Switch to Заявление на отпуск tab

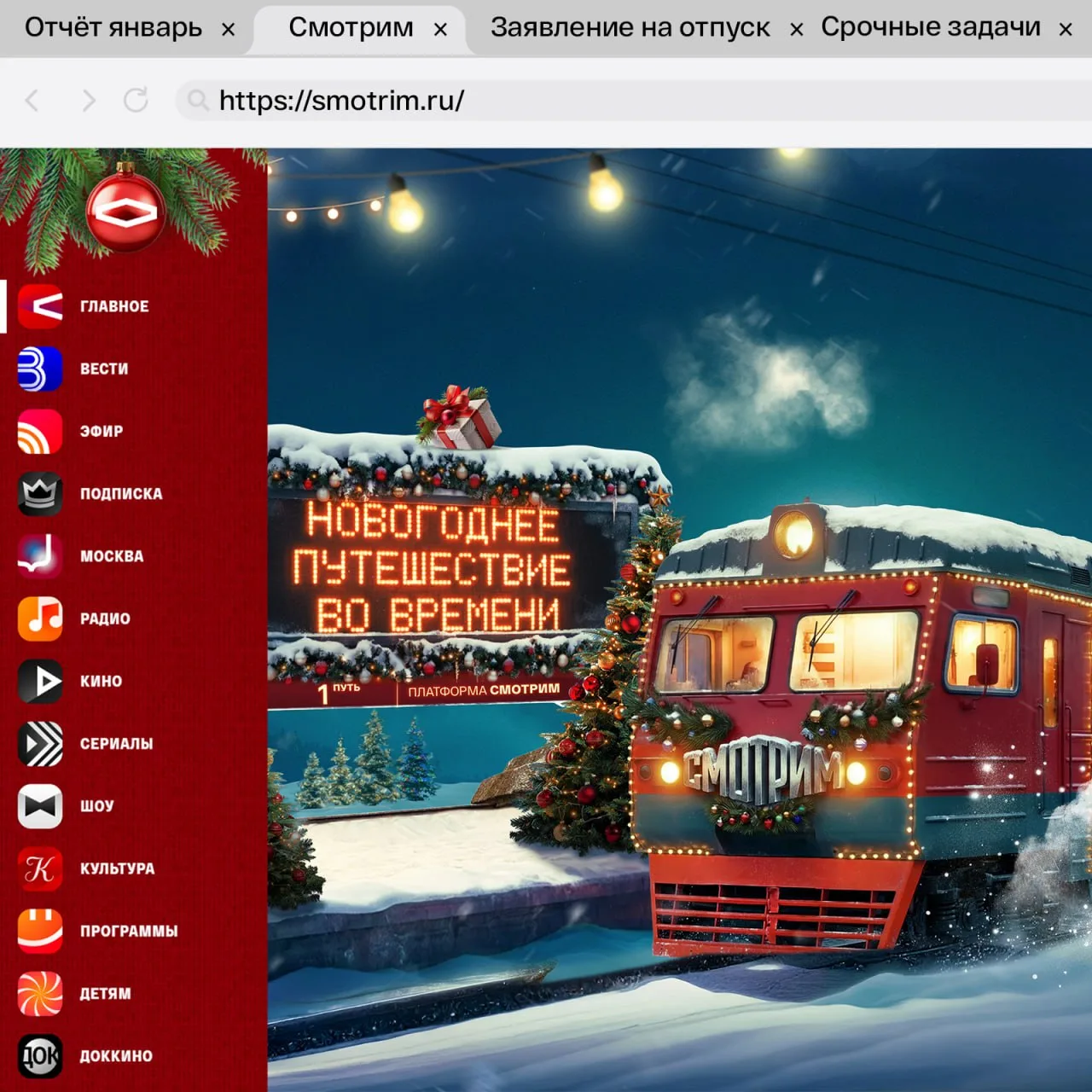(630, 28)
